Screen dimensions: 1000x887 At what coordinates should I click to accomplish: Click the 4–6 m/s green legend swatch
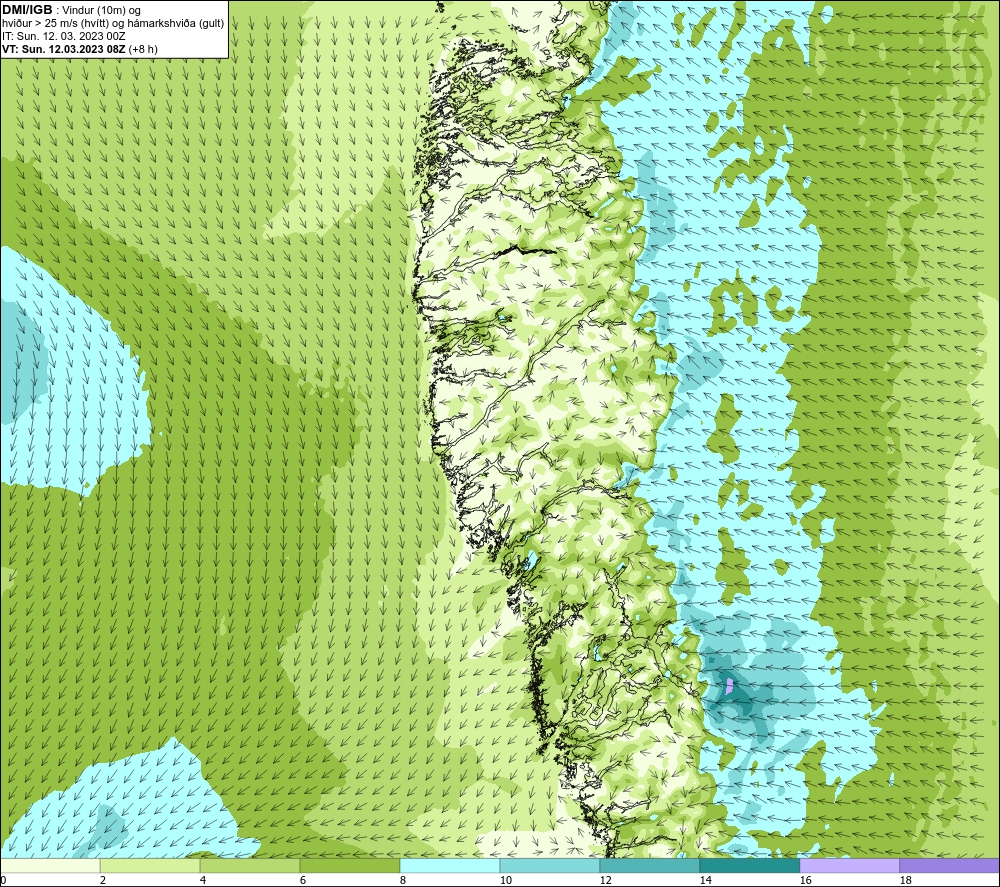coord(249,866)
